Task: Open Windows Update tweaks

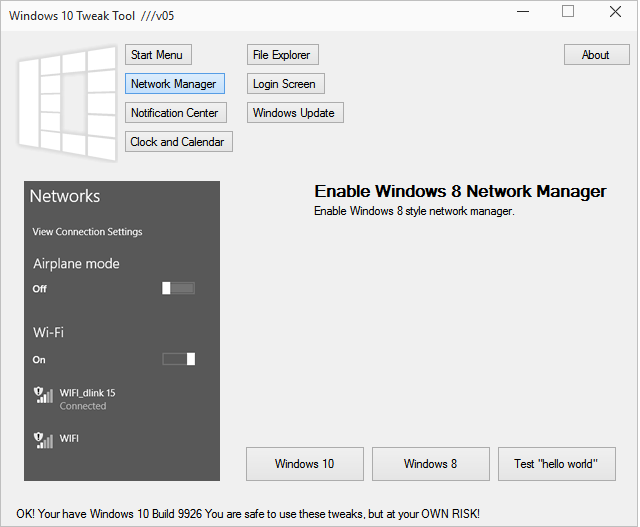Action: click(295, 113)
